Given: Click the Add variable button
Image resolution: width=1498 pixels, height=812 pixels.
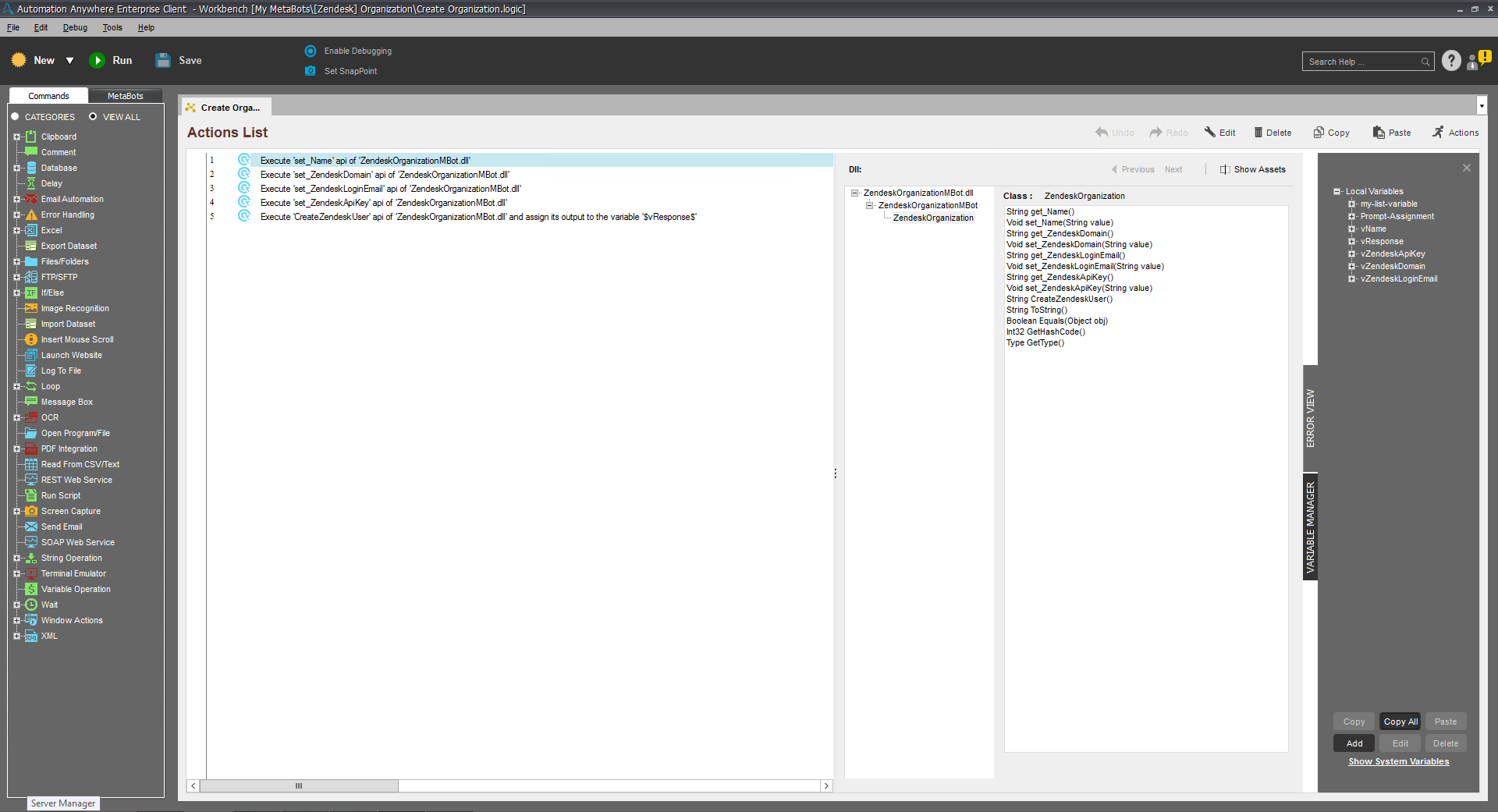Looking at the screenshot, I should pos(1354,743).
